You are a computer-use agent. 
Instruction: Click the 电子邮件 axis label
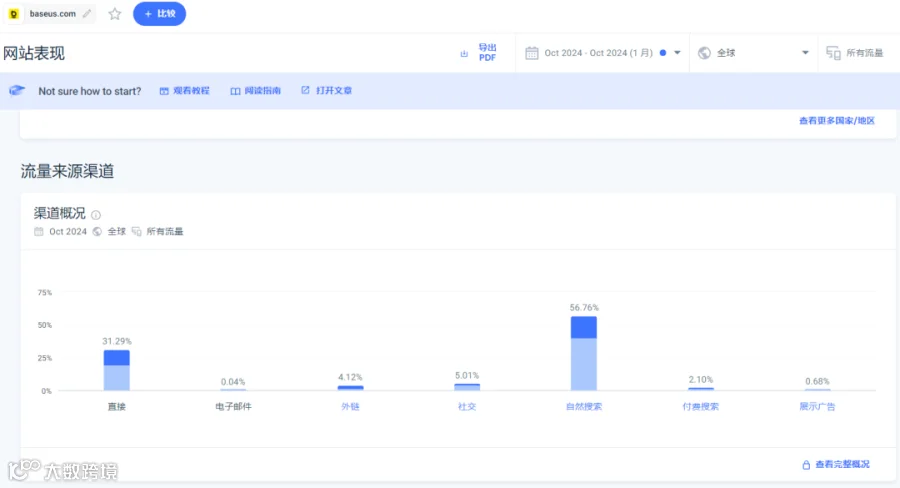[233, 406]
